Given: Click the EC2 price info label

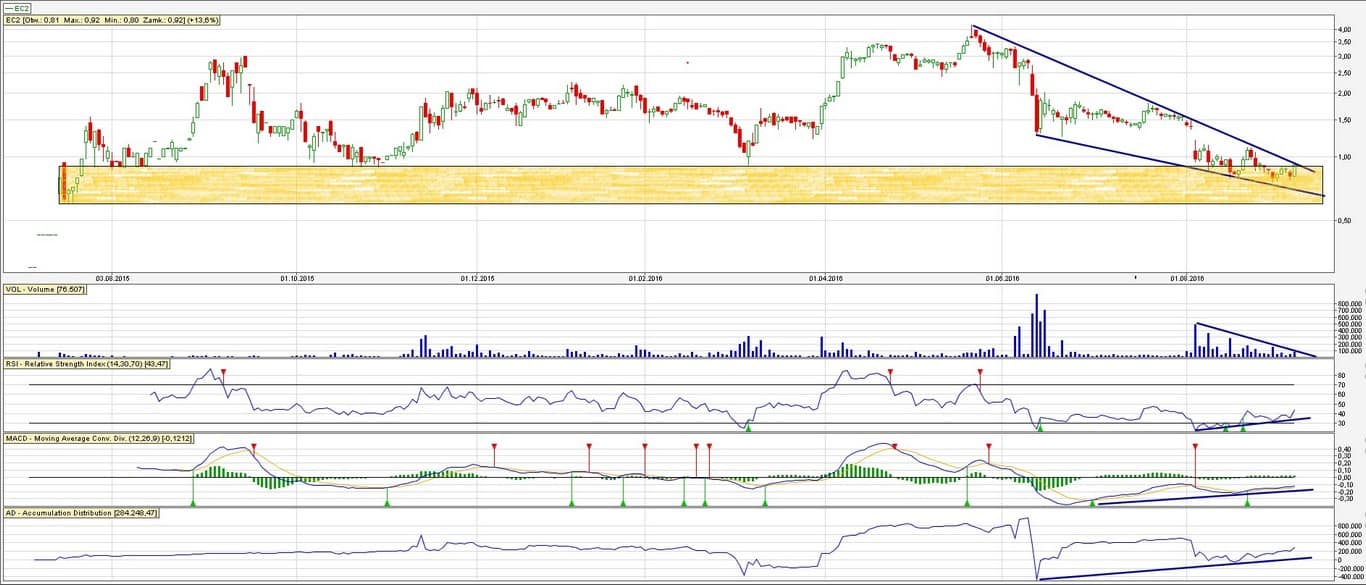Looking at the screenshot, I should point(112,20).
